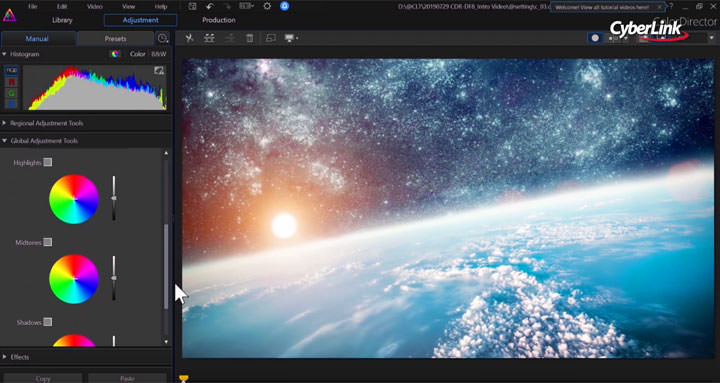The height and width of the screenshot is (383, 720).
Task: Select the scissors split tool
Action: (189, 38)
